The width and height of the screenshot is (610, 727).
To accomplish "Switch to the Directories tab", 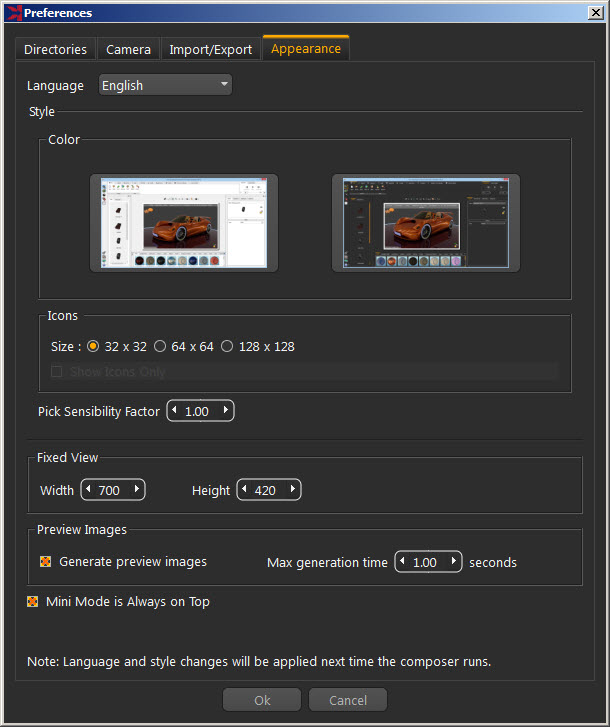I will (55, 49).
